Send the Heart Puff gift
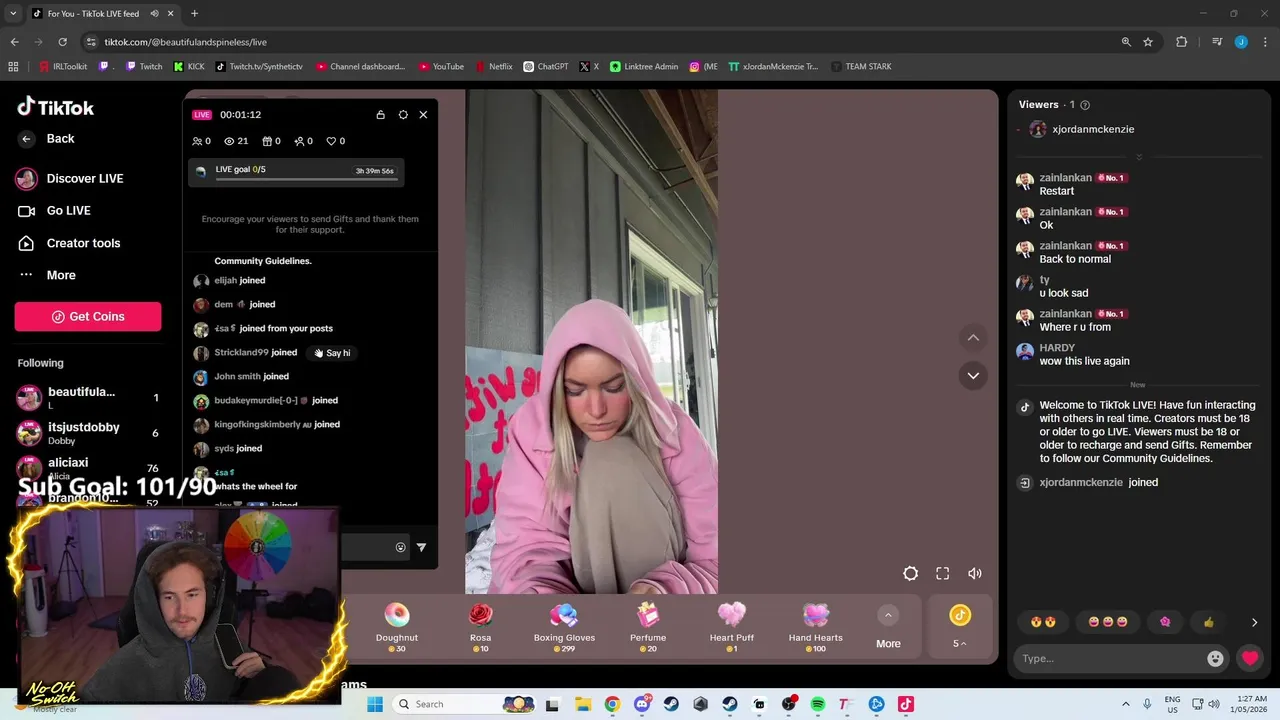Screen dimensions: 1280x720 [x=732, y=628]
